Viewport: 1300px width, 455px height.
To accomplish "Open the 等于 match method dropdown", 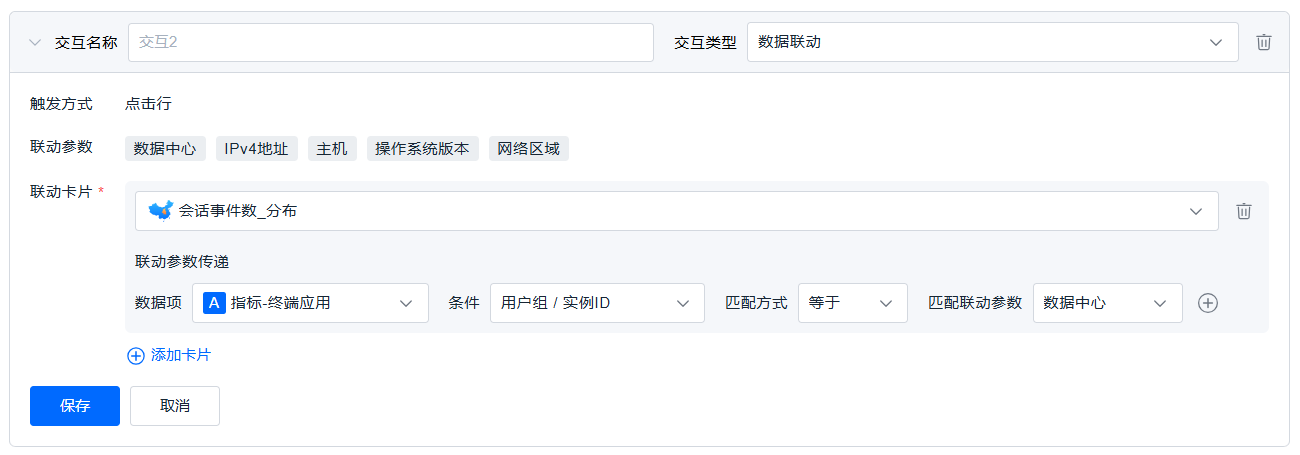I will (852, 303).
